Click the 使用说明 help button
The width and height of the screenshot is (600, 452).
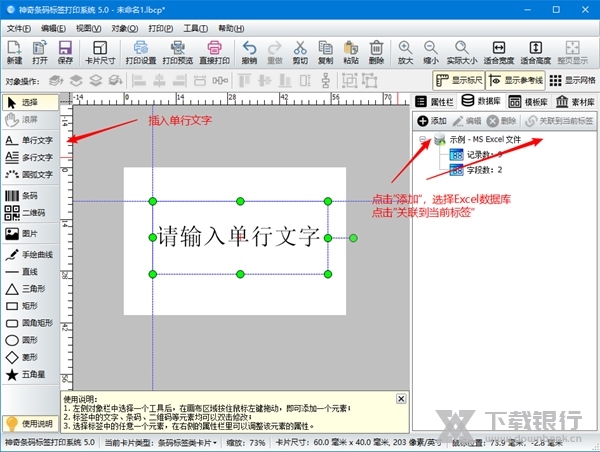click(29, 424)
